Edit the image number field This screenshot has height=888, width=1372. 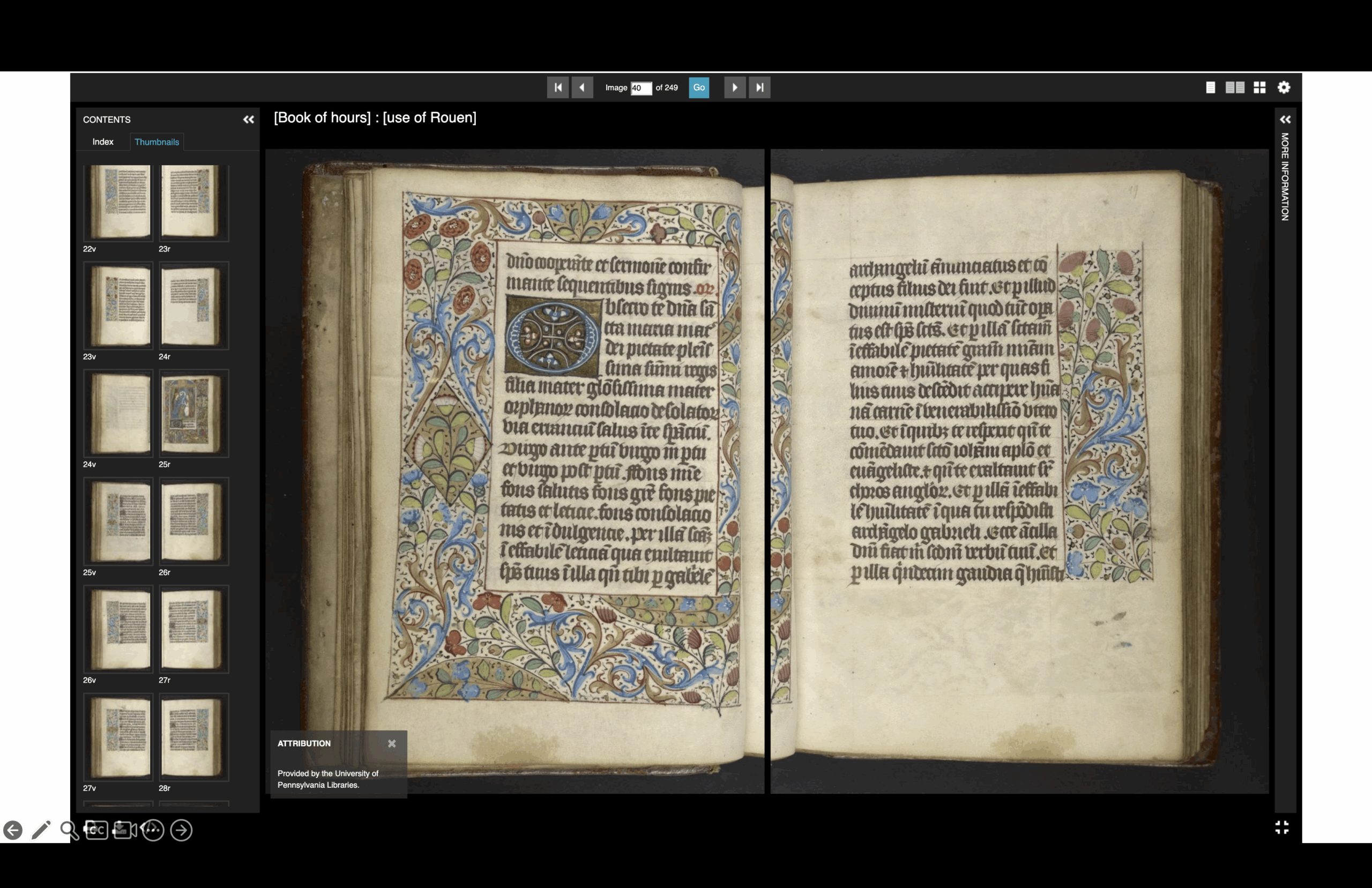(x=641, y=88)
